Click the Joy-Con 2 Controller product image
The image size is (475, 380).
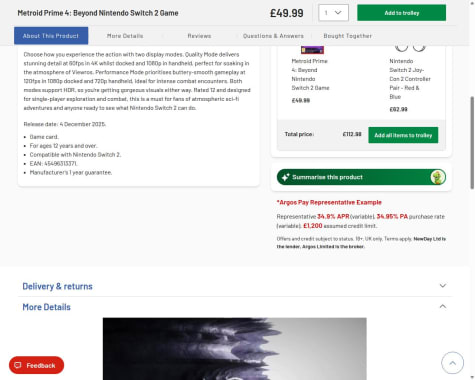pos(410,48)
